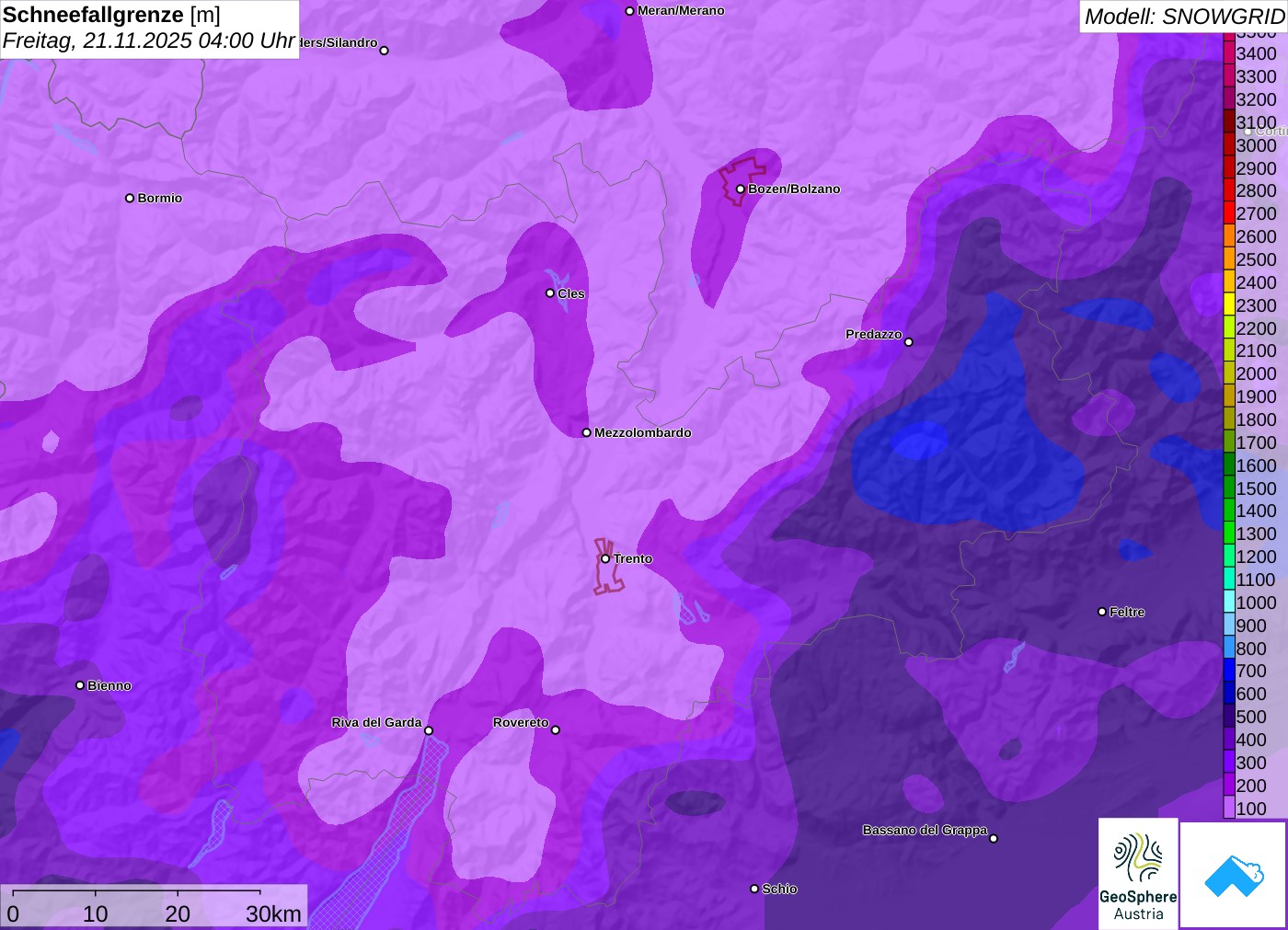
Task: Pick the blue 700 legend swatch
Action: pos(1229,671)
